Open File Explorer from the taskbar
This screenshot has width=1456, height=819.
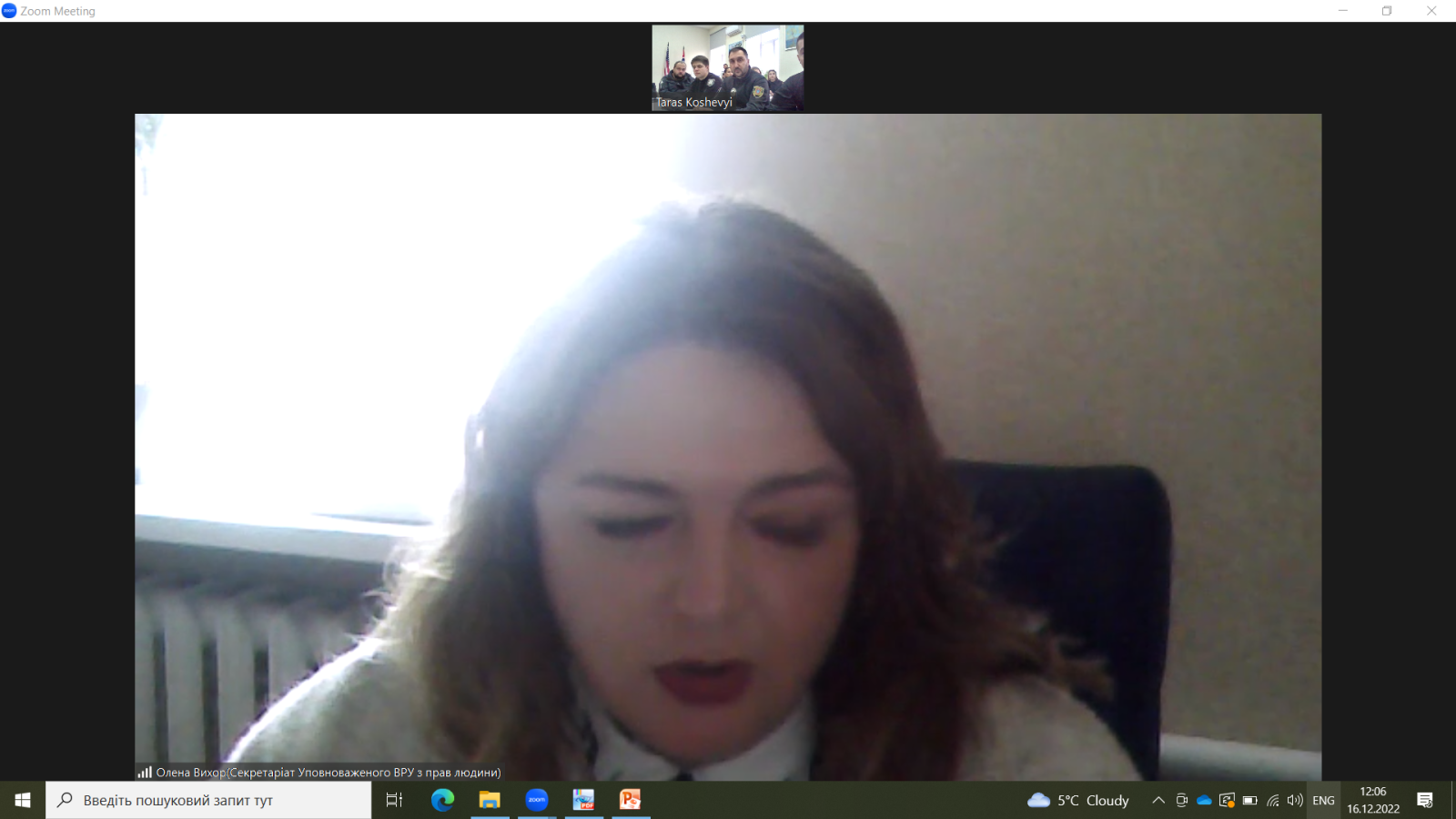490,800
